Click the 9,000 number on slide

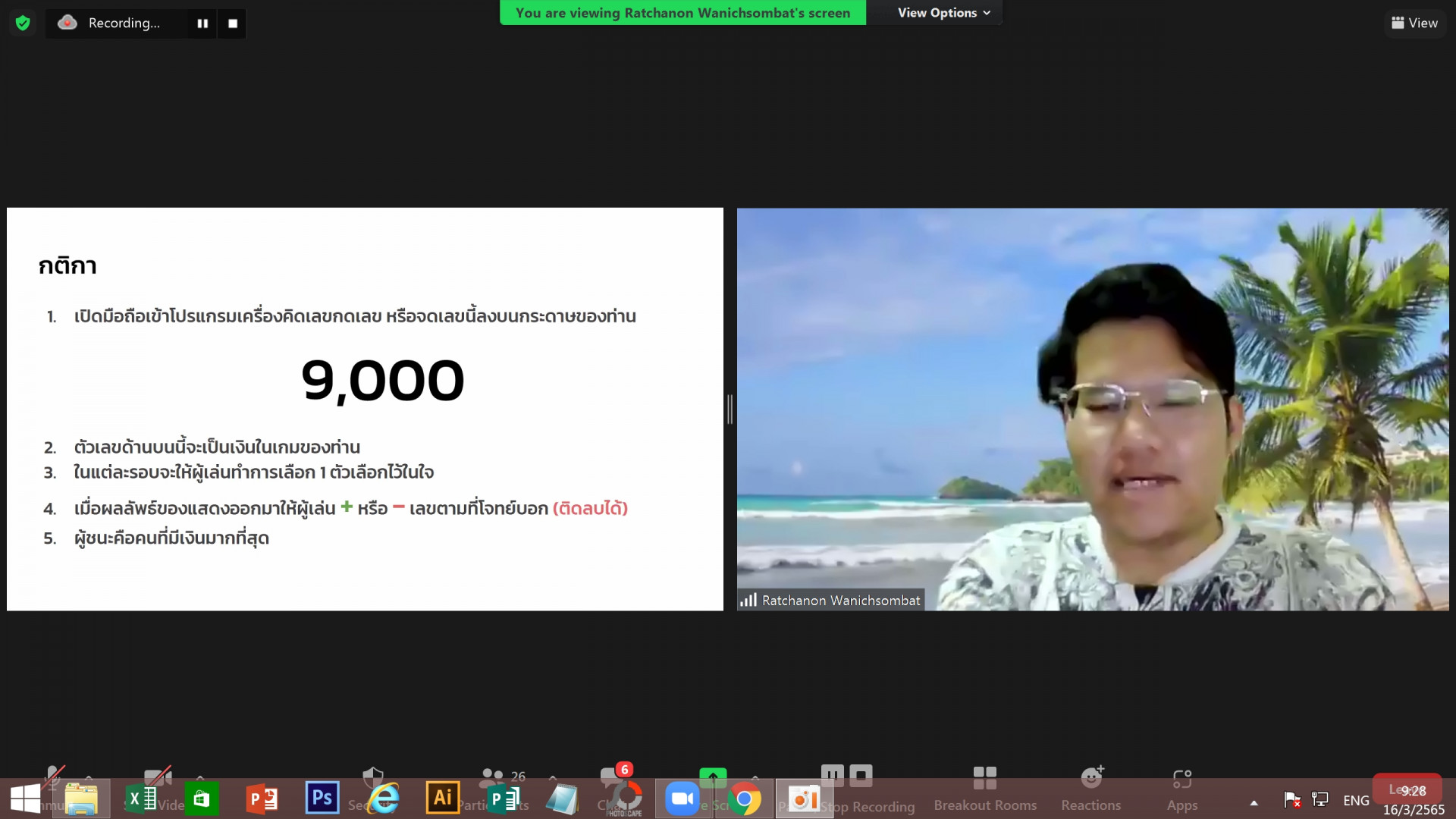click(x=382, y=380)
